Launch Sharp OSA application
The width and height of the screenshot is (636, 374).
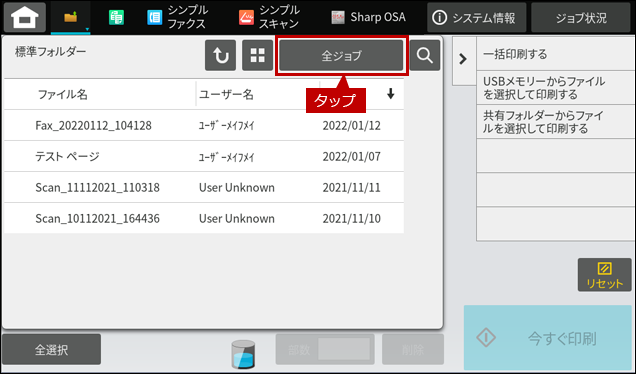click(x=368, y=17)
